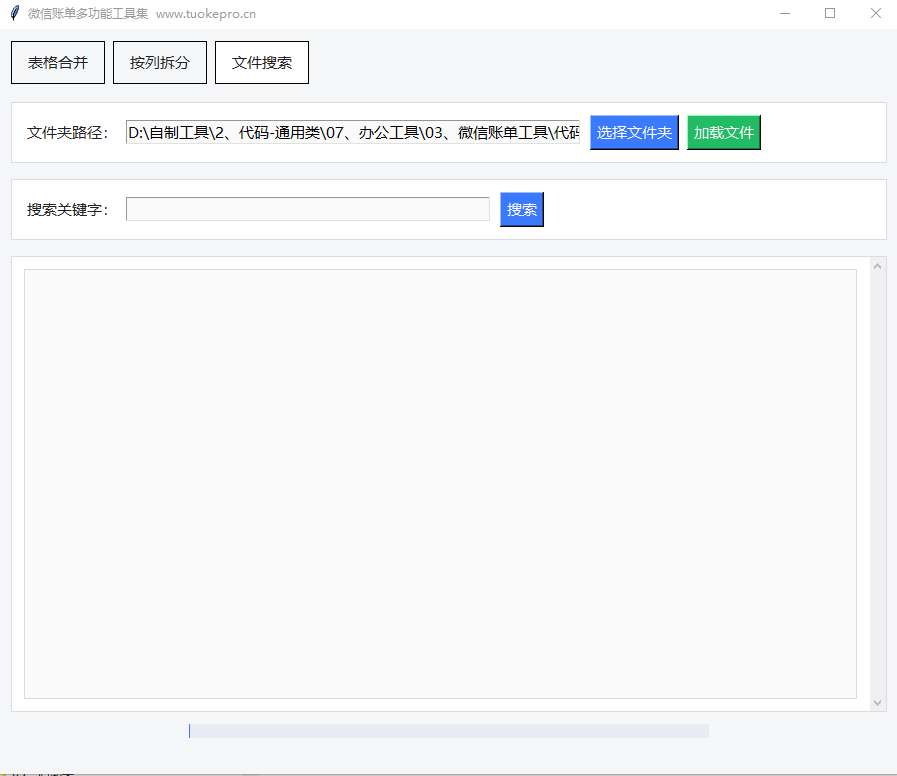Click the green 加载文件 button
This screenshot has width=897, height=776.
(x=724, y=133)
